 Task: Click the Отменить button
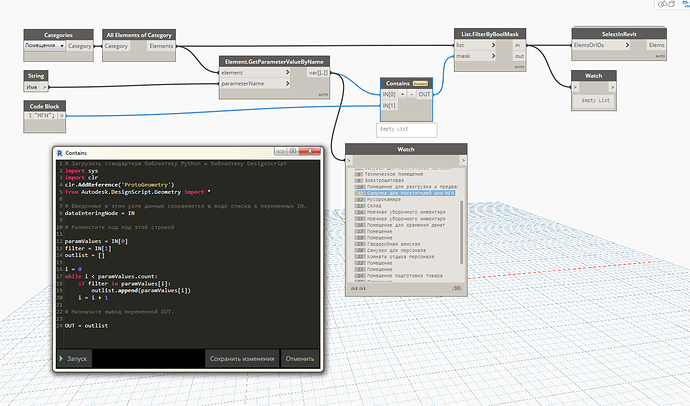pyautogui.click(x=299, y=358)
